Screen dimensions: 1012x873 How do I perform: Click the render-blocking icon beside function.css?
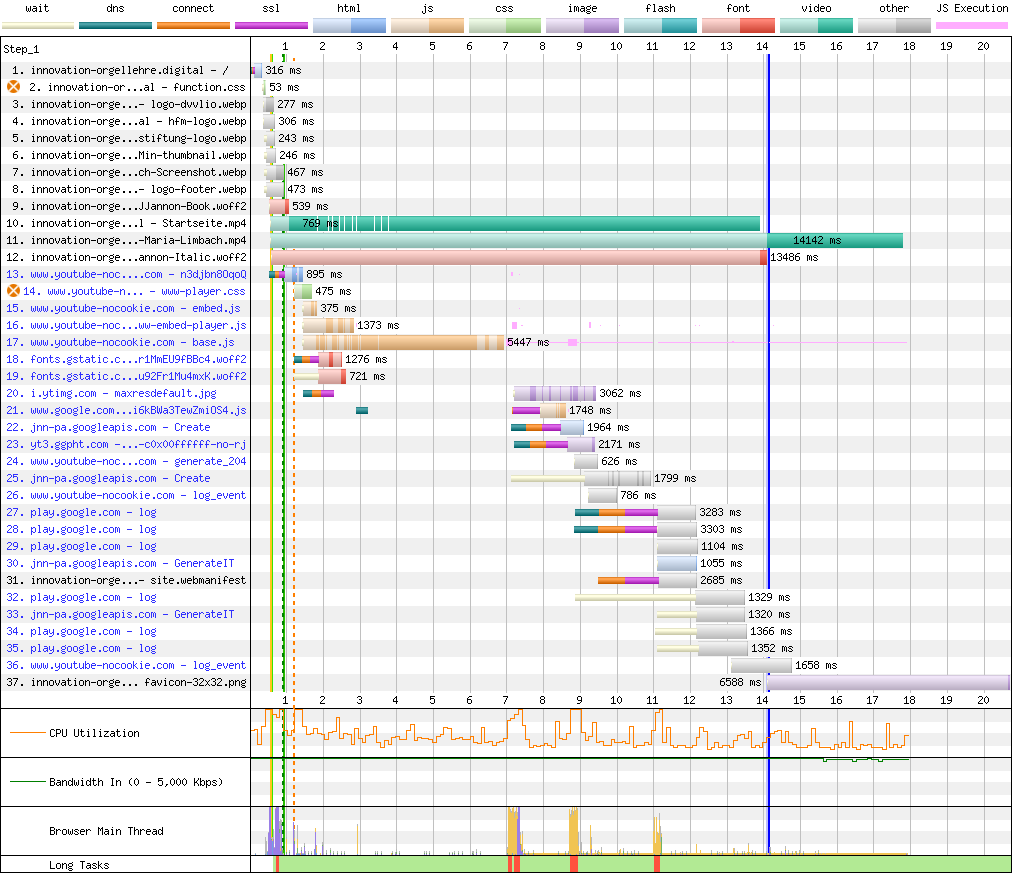13,87
